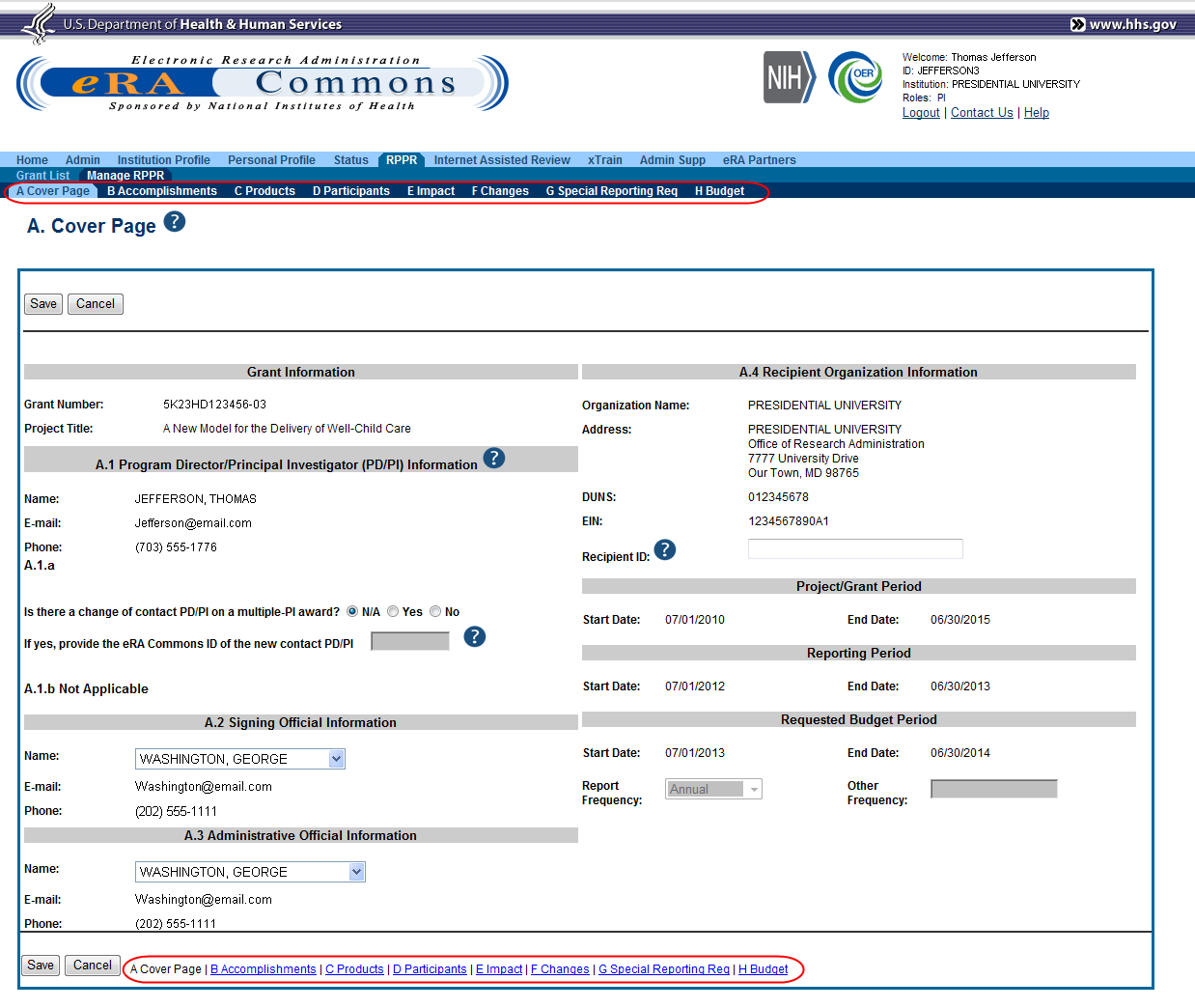
Task: Click new contact PD/PI Commons ID field
Action: (410, 641)
